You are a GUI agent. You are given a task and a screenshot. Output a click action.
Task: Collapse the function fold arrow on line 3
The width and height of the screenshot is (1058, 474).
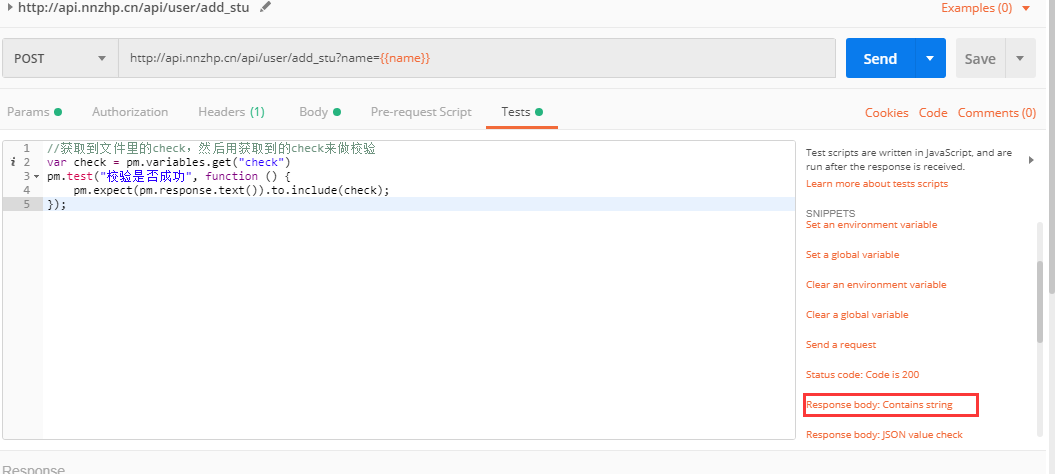[x=36, y=177]
